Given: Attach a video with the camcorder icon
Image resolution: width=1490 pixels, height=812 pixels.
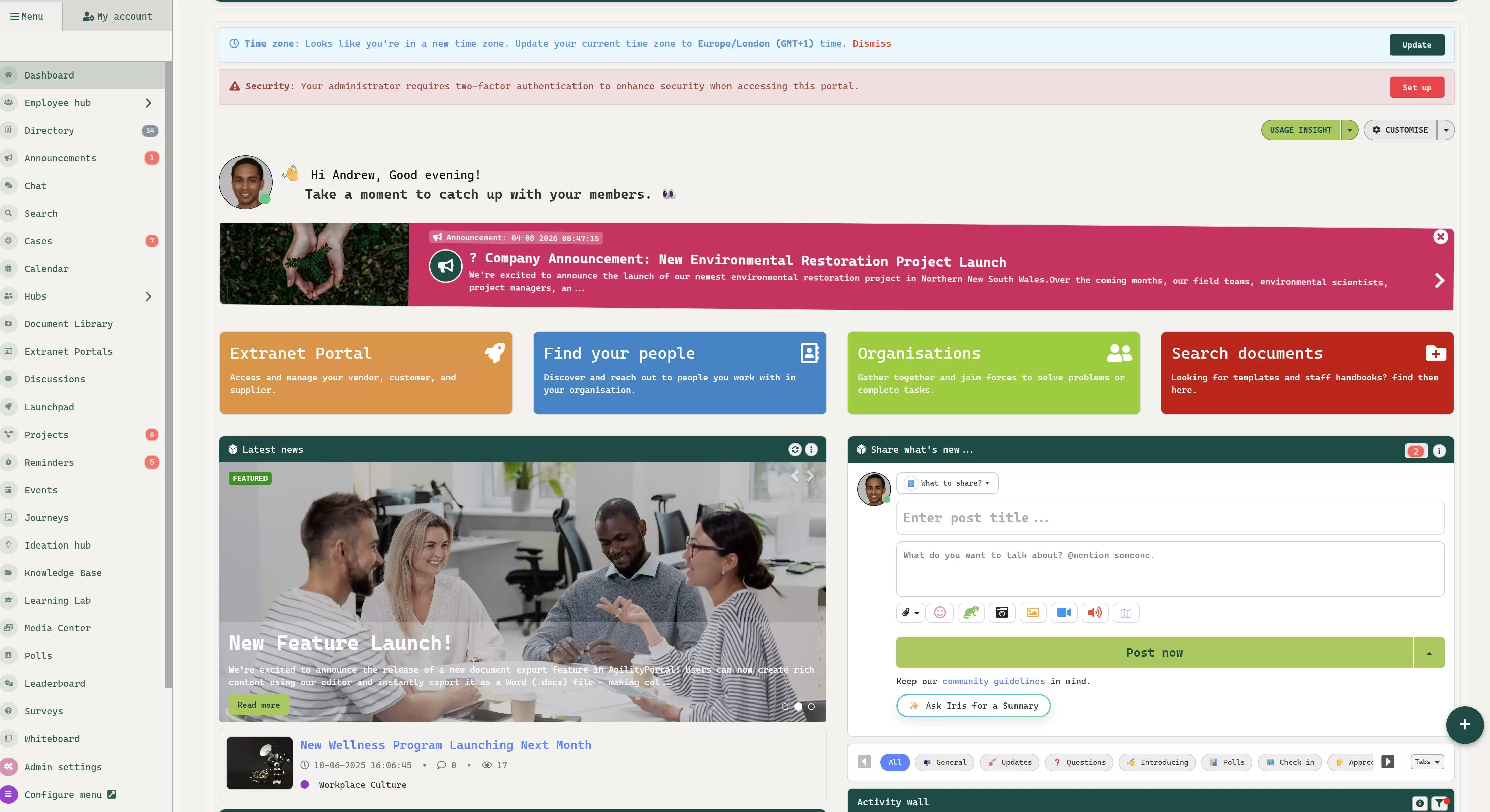Looking at the screenshot, I should click(1064, 613).
